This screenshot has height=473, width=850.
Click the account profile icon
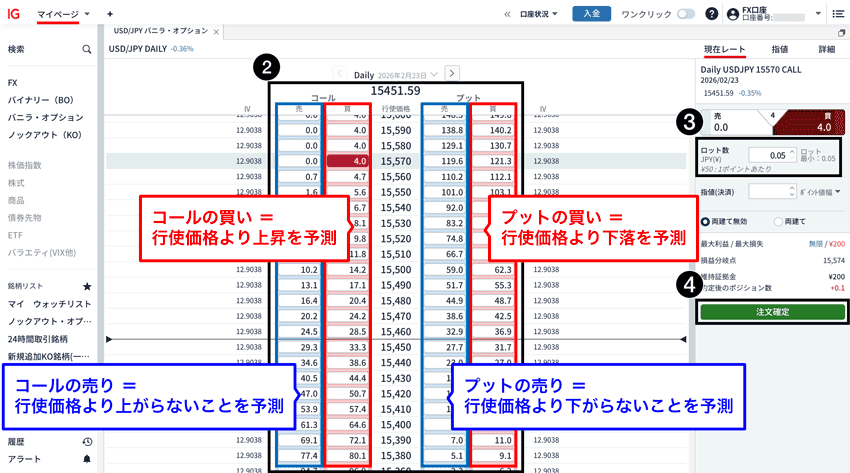click(733, 14)
